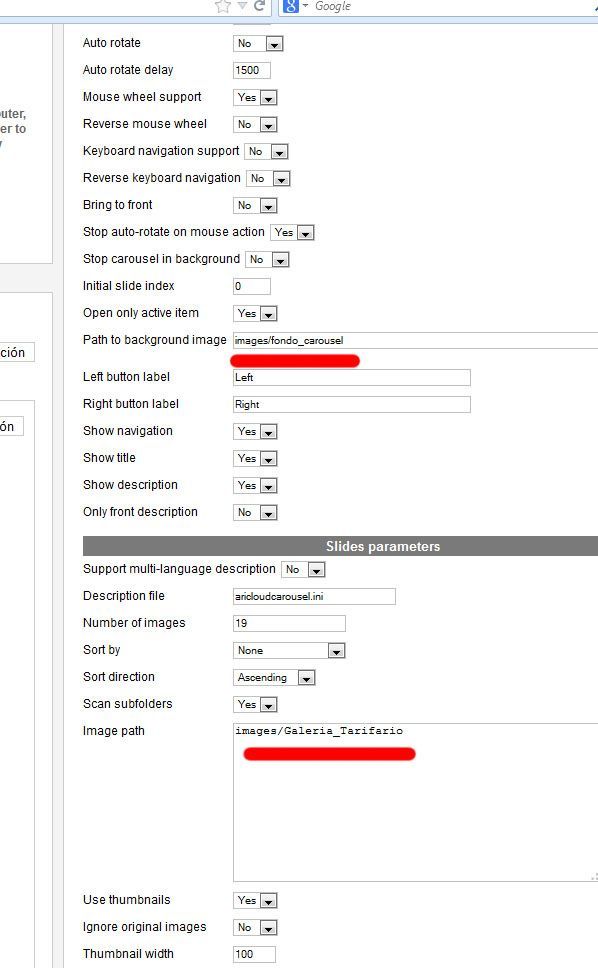
Task: Click the bookmark star icon
Action: coord(223,6)
